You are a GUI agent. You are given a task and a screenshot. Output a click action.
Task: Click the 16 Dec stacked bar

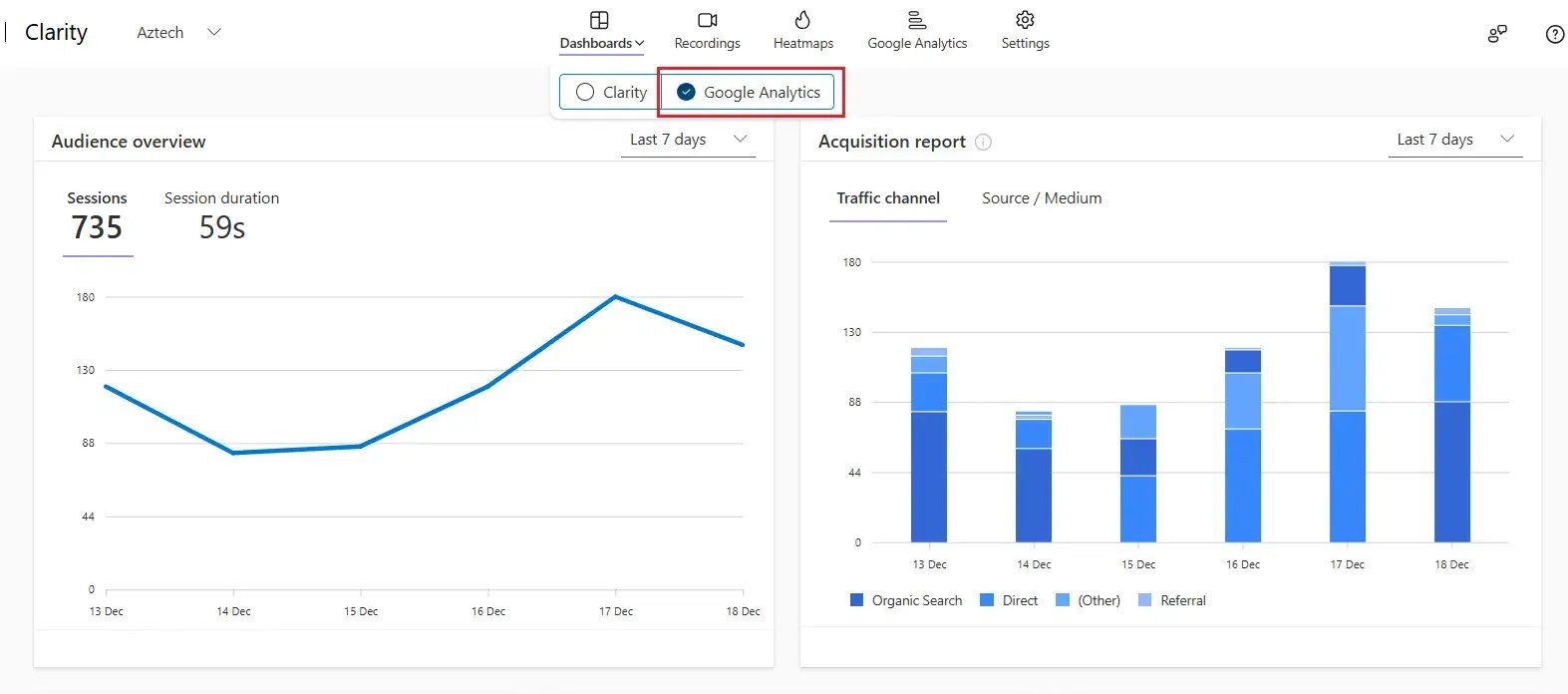pos(1243,445)
